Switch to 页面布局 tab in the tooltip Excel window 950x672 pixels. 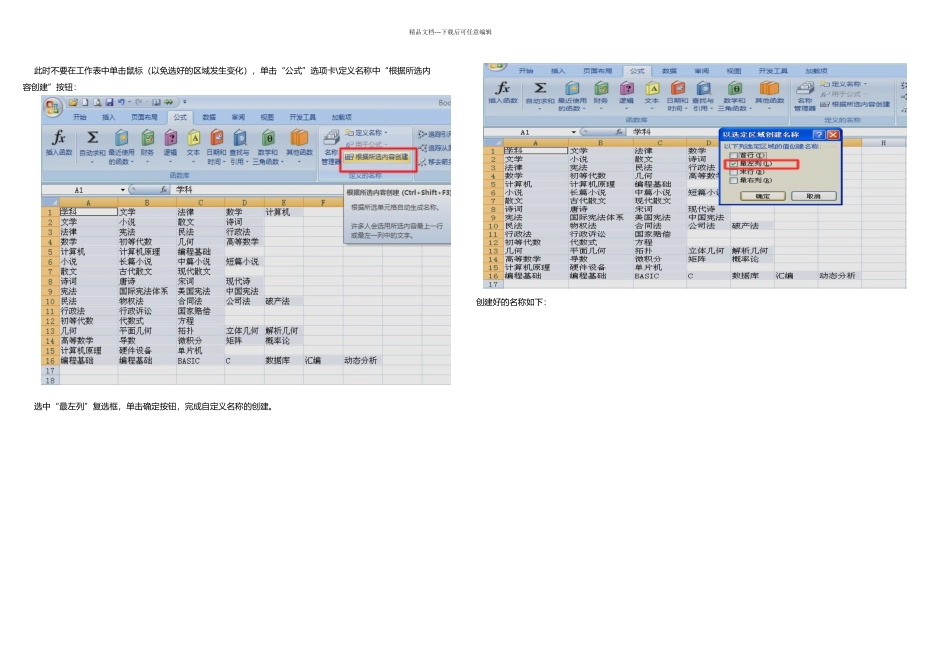coord(144,117)
